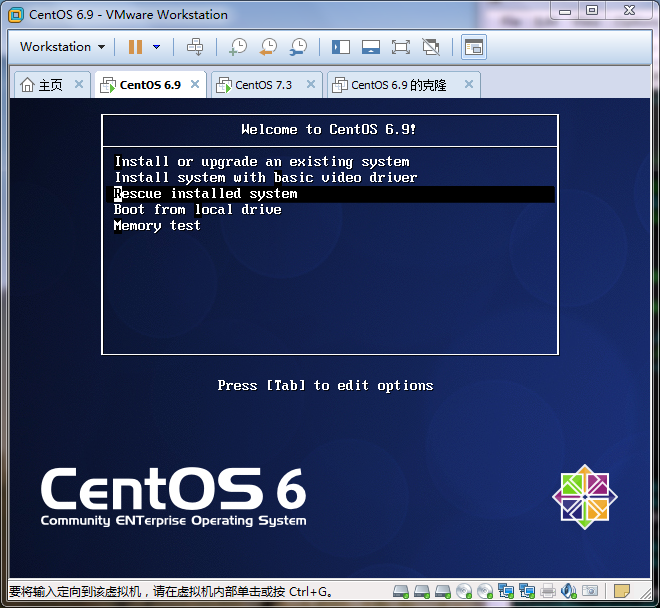Open the Workstation menu dropdown

(x=62, y=47)
